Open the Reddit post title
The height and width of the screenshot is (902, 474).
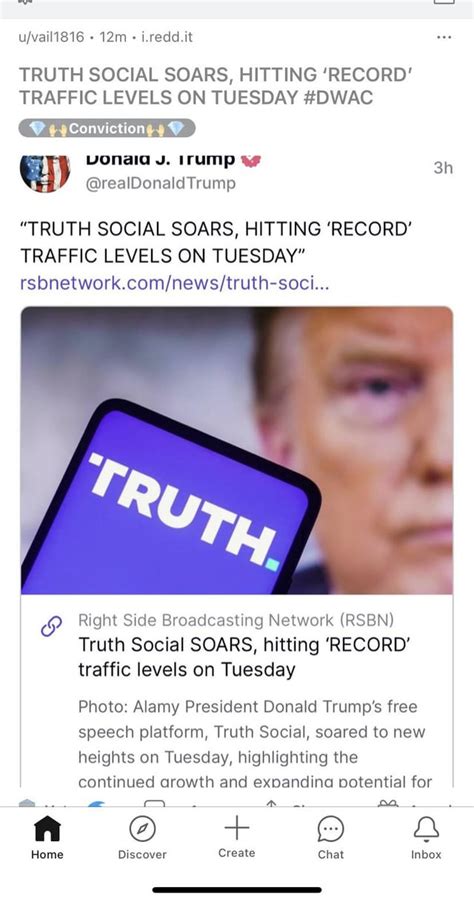[216, 86]
